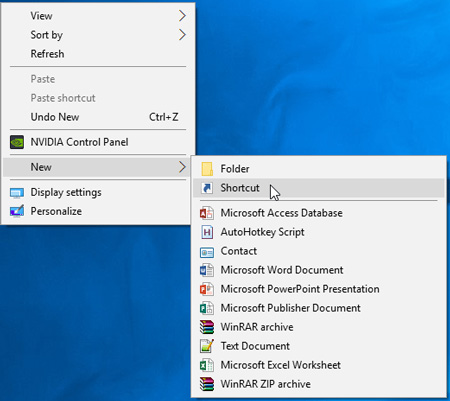This screenshot has height=401, width=450.
Task: Create a new Shortcut
Action: click(319, 188)
